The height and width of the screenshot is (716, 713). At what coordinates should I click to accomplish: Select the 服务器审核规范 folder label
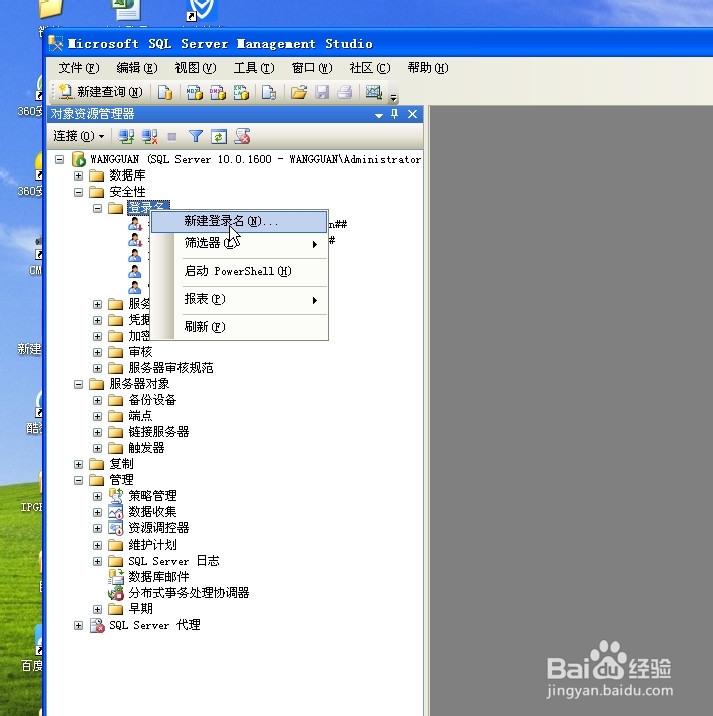pos(171,368)
